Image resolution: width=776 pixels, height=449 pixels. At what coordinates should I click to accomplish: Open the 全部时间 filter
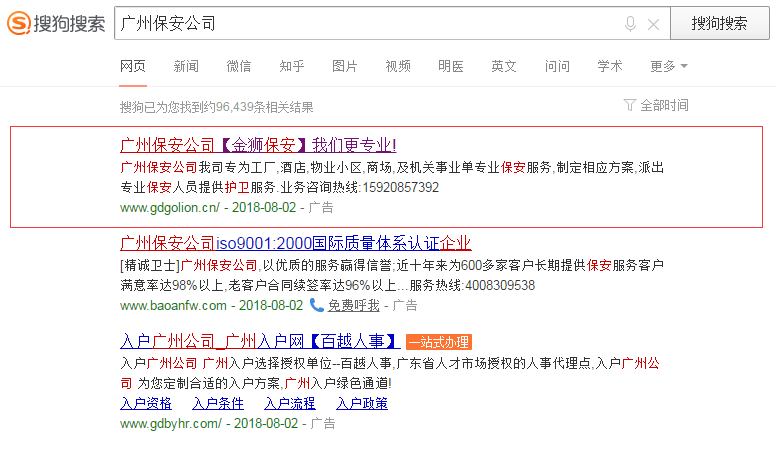point(664,105)
